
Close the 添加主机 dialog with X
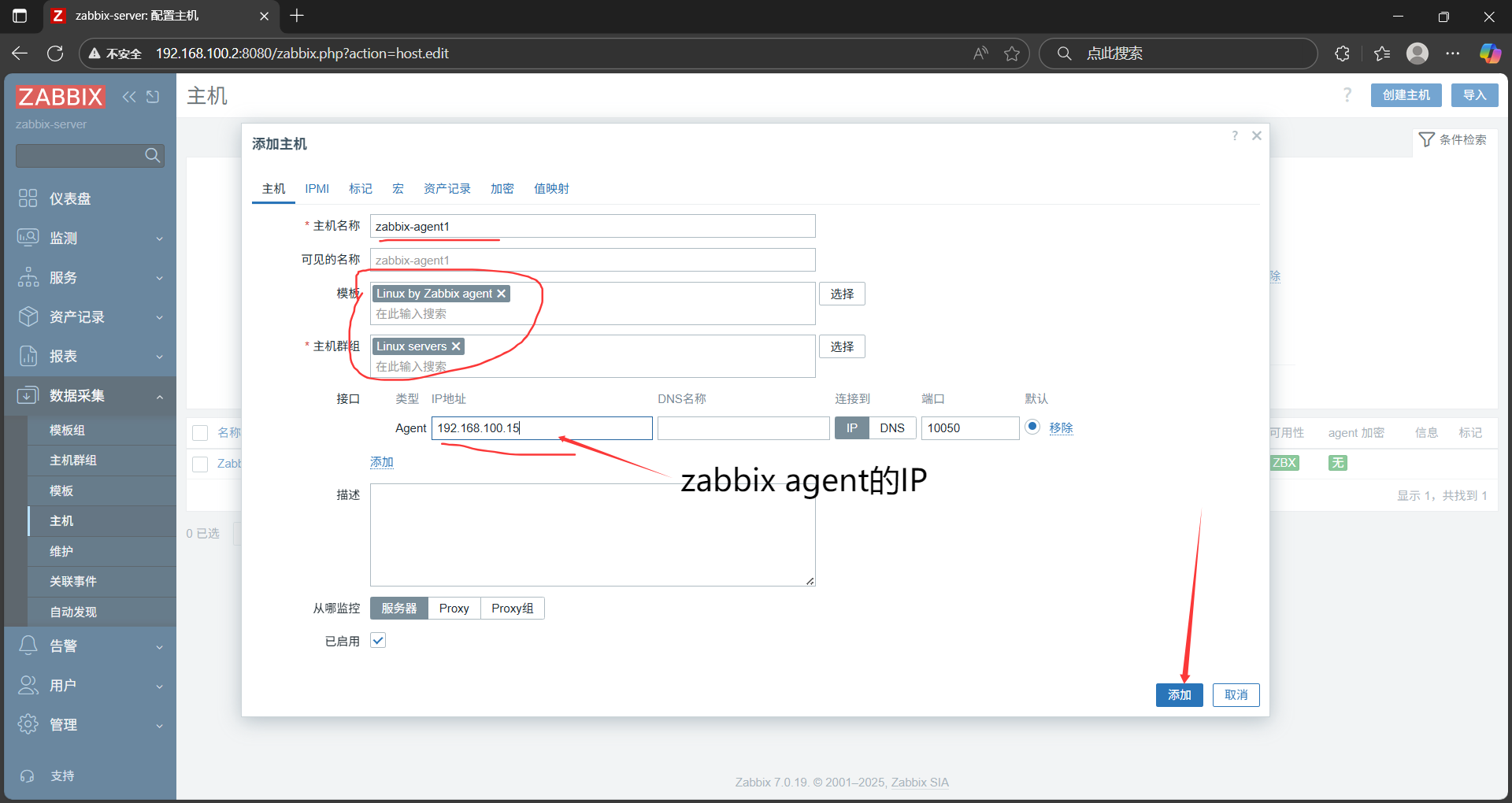tap(1257, 135)
